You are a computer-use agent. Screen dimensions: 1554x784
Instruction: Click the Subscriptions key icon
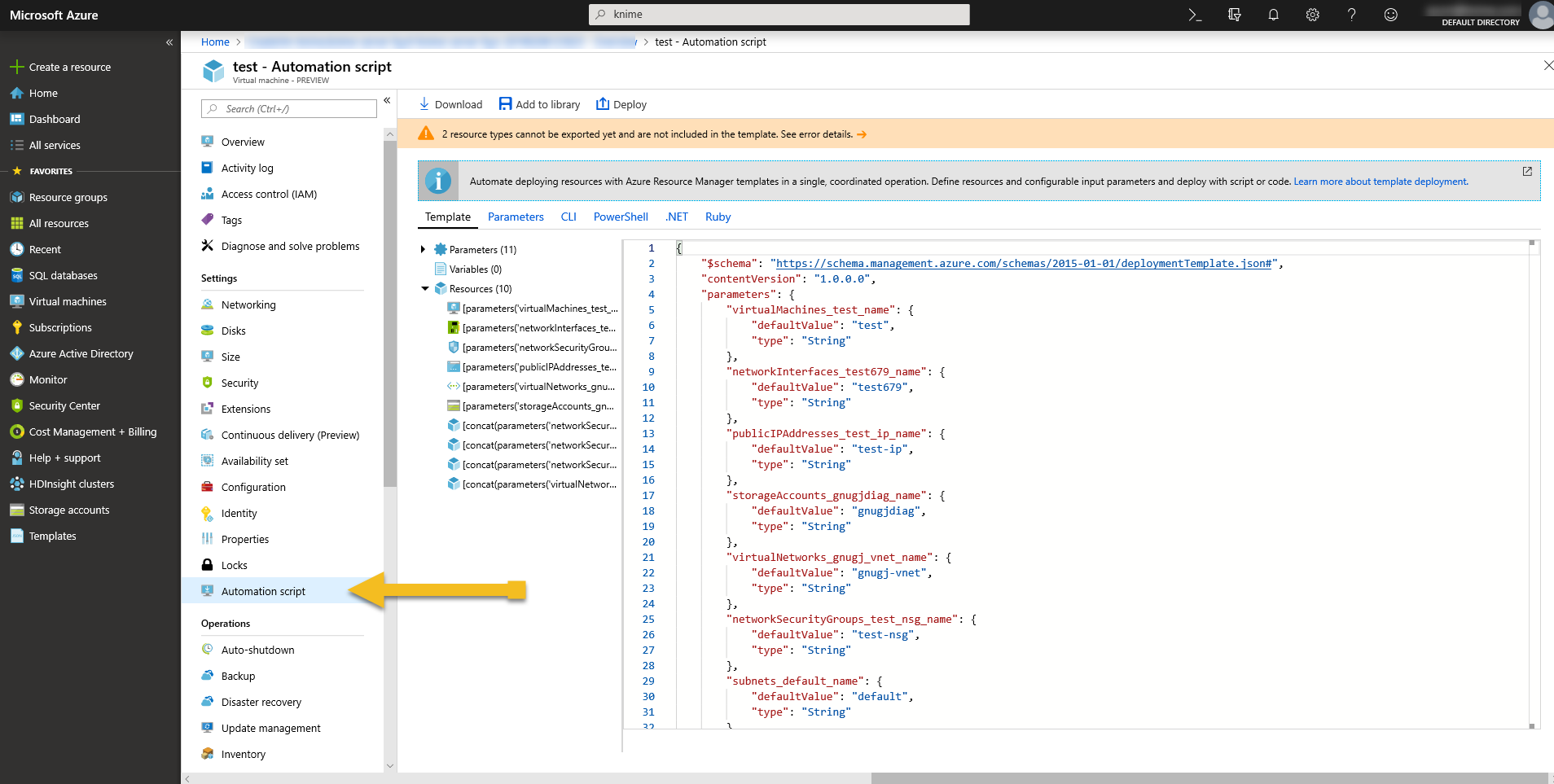point(16,327)
